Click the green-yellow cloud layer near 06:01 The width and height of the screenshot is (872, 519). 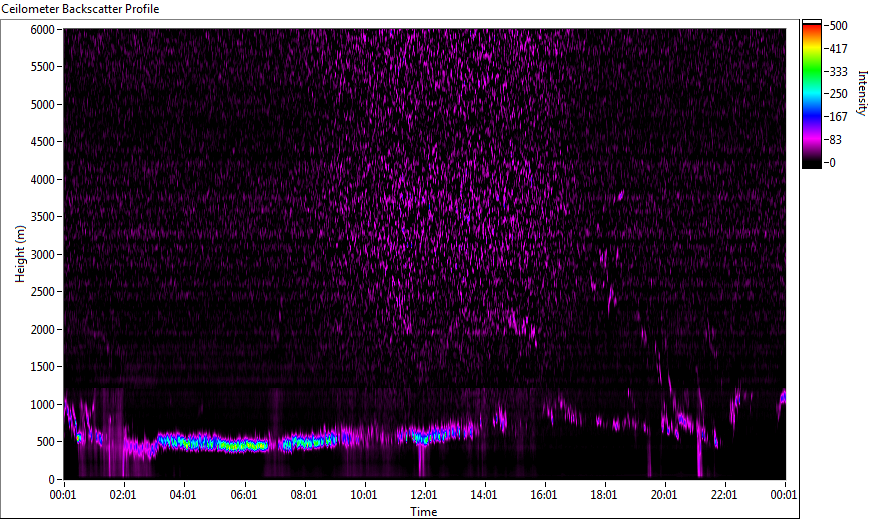(x=242, y=446)
